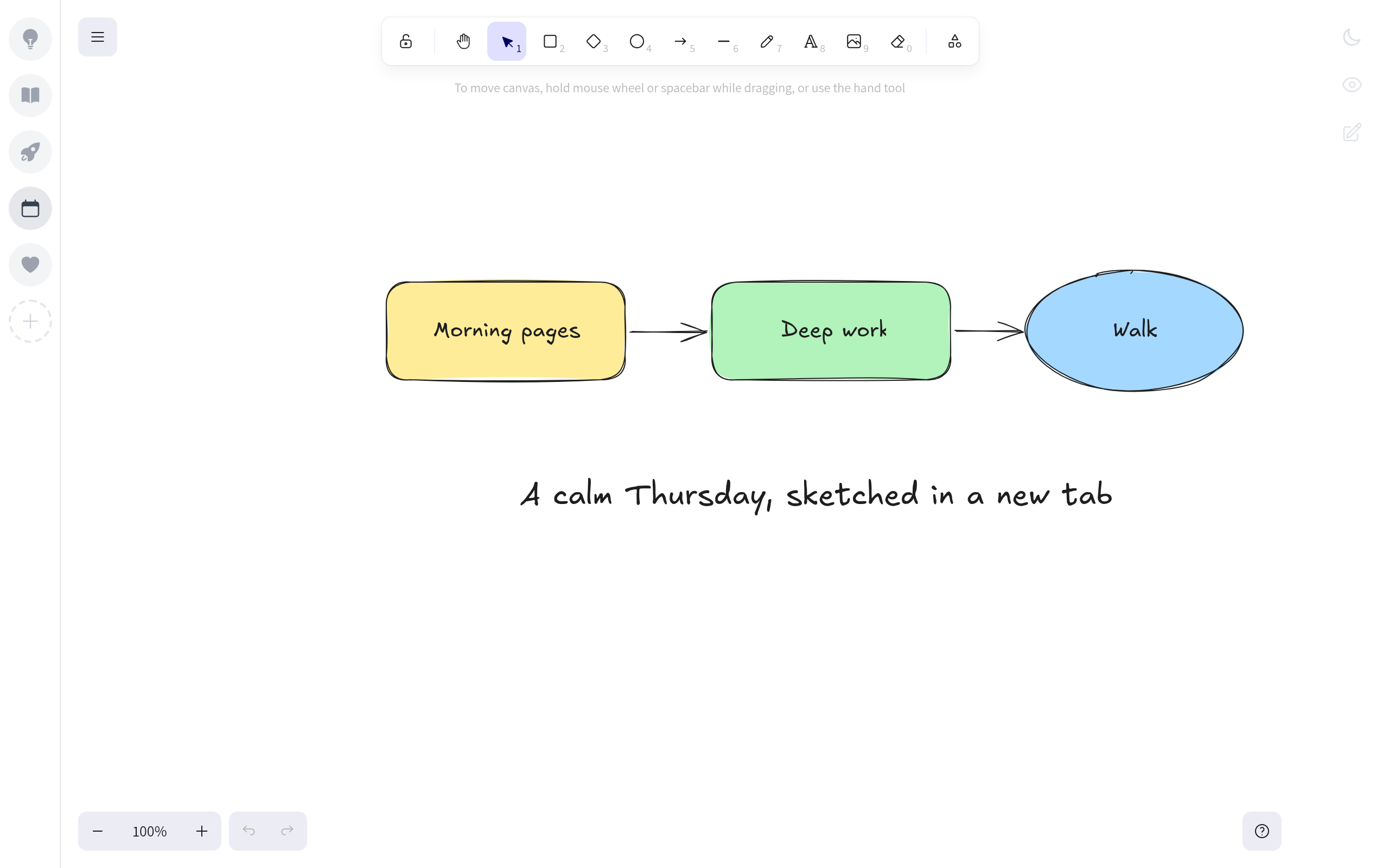Viewport: 1389px width, 868px height.
Task: Open the rocket sidebar tab
Action: click(30, 152)
